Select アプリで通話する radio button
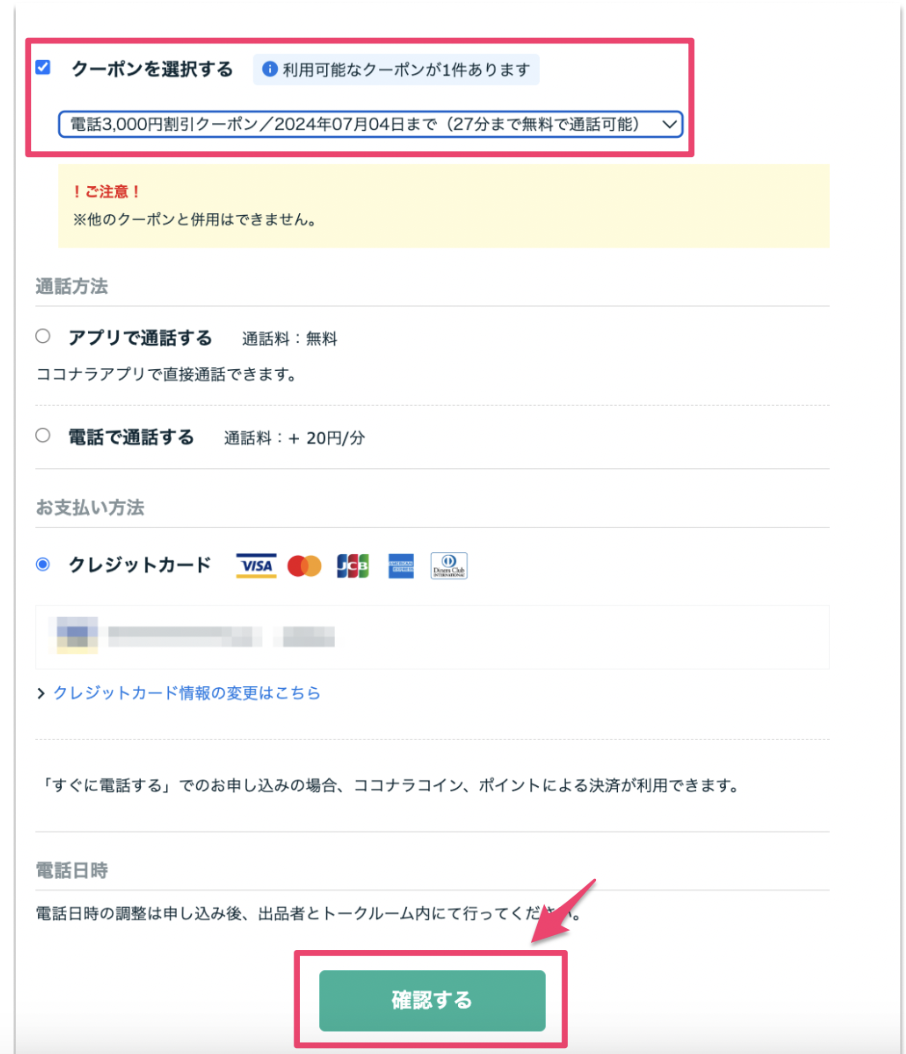The height and width of the screenshot is (1054, 906). [43, 336]
